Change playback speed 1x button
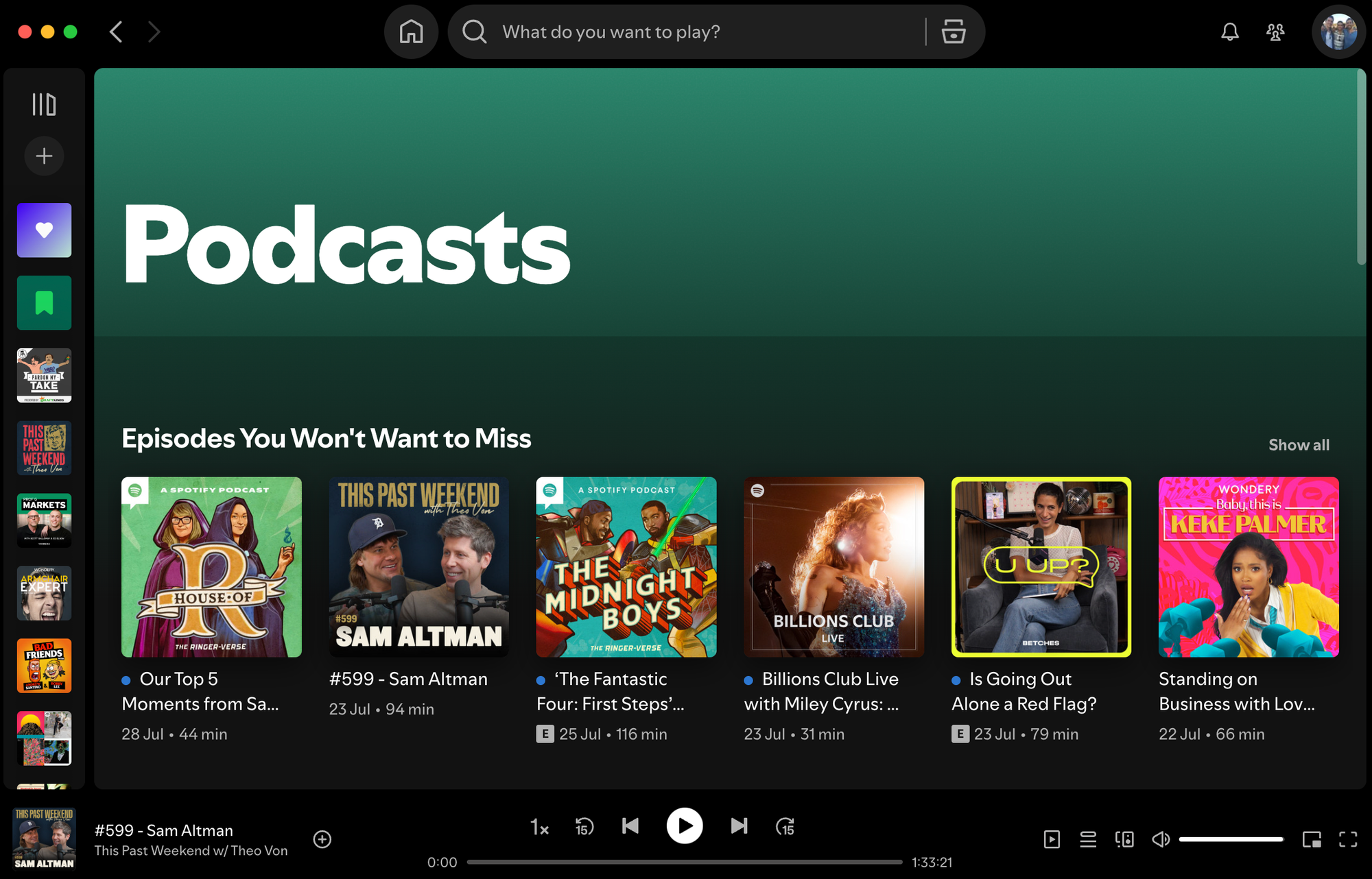 pos(540,827)
